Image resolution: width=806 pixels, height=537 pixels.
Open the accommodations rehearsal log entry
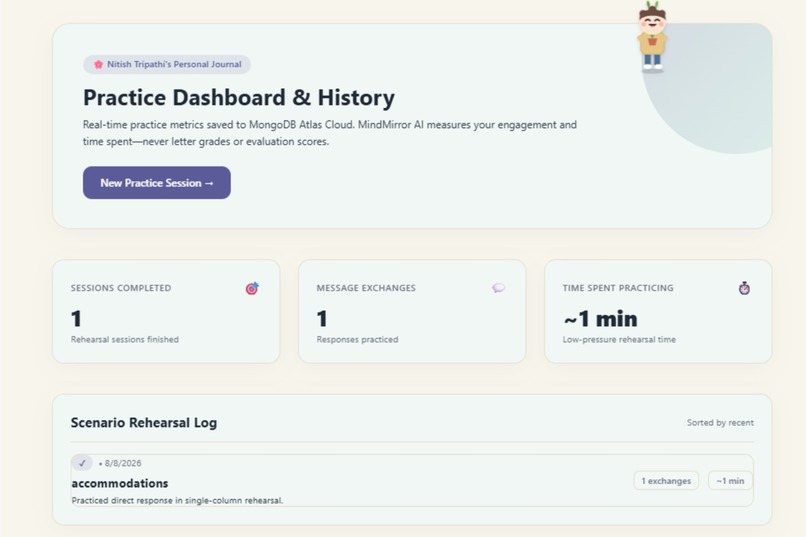(412, 480)
